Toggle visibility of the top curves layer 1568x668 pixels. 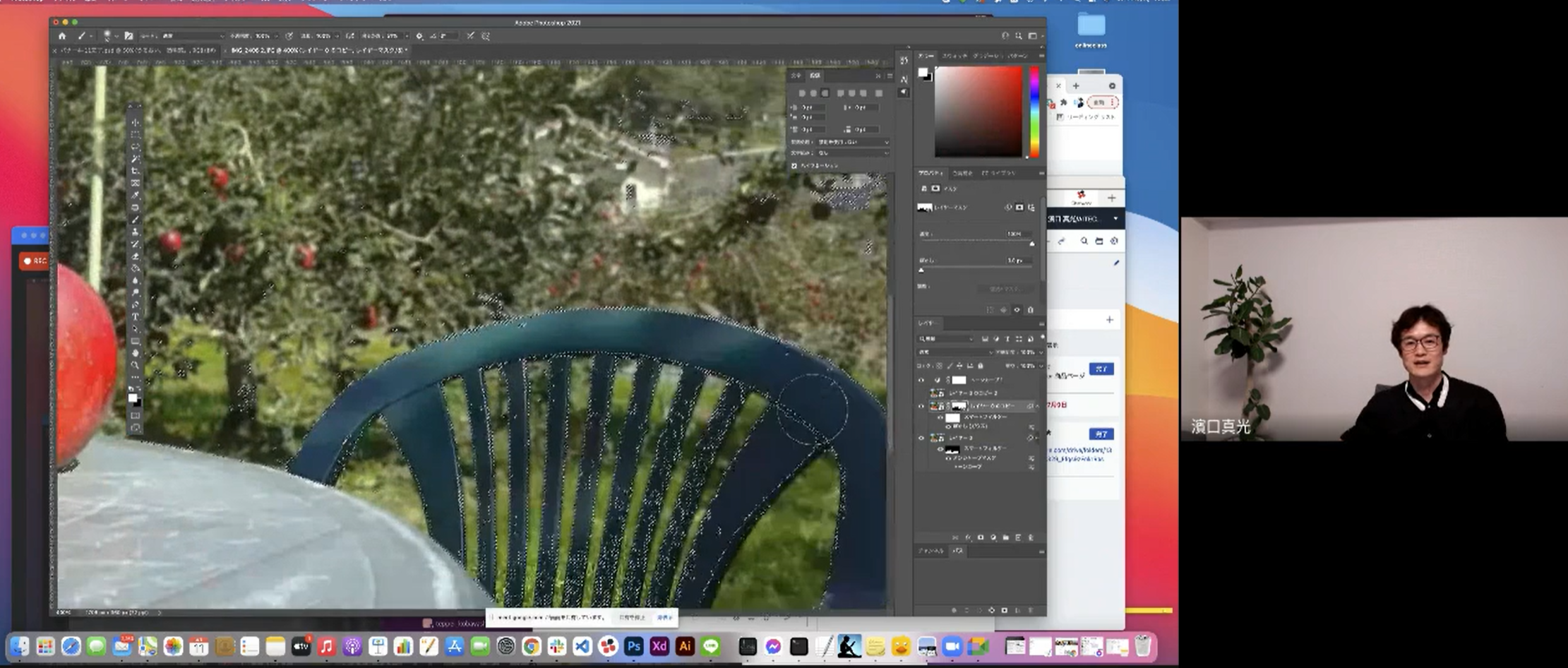(921, 380)
